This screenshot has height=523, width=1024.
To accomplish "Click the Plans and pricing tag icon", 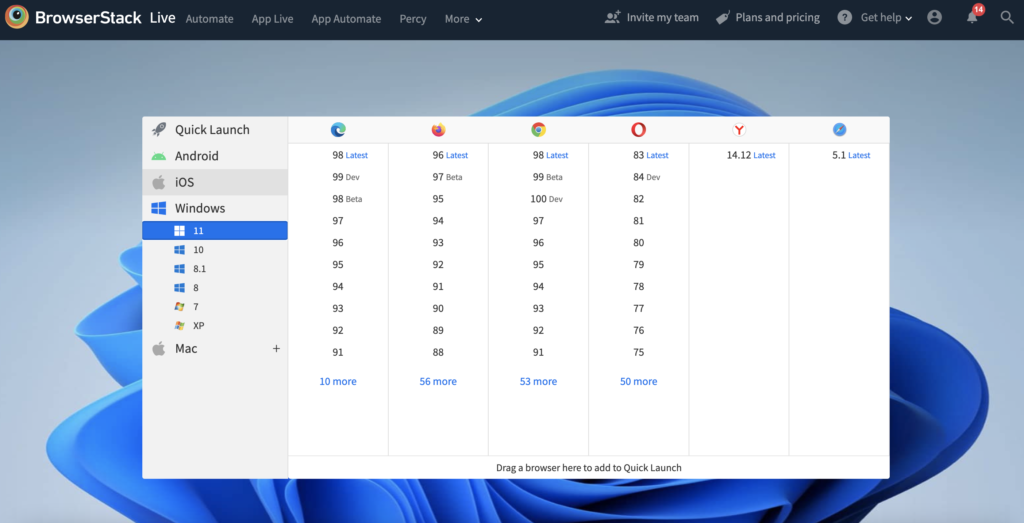I will pos(723,18).
